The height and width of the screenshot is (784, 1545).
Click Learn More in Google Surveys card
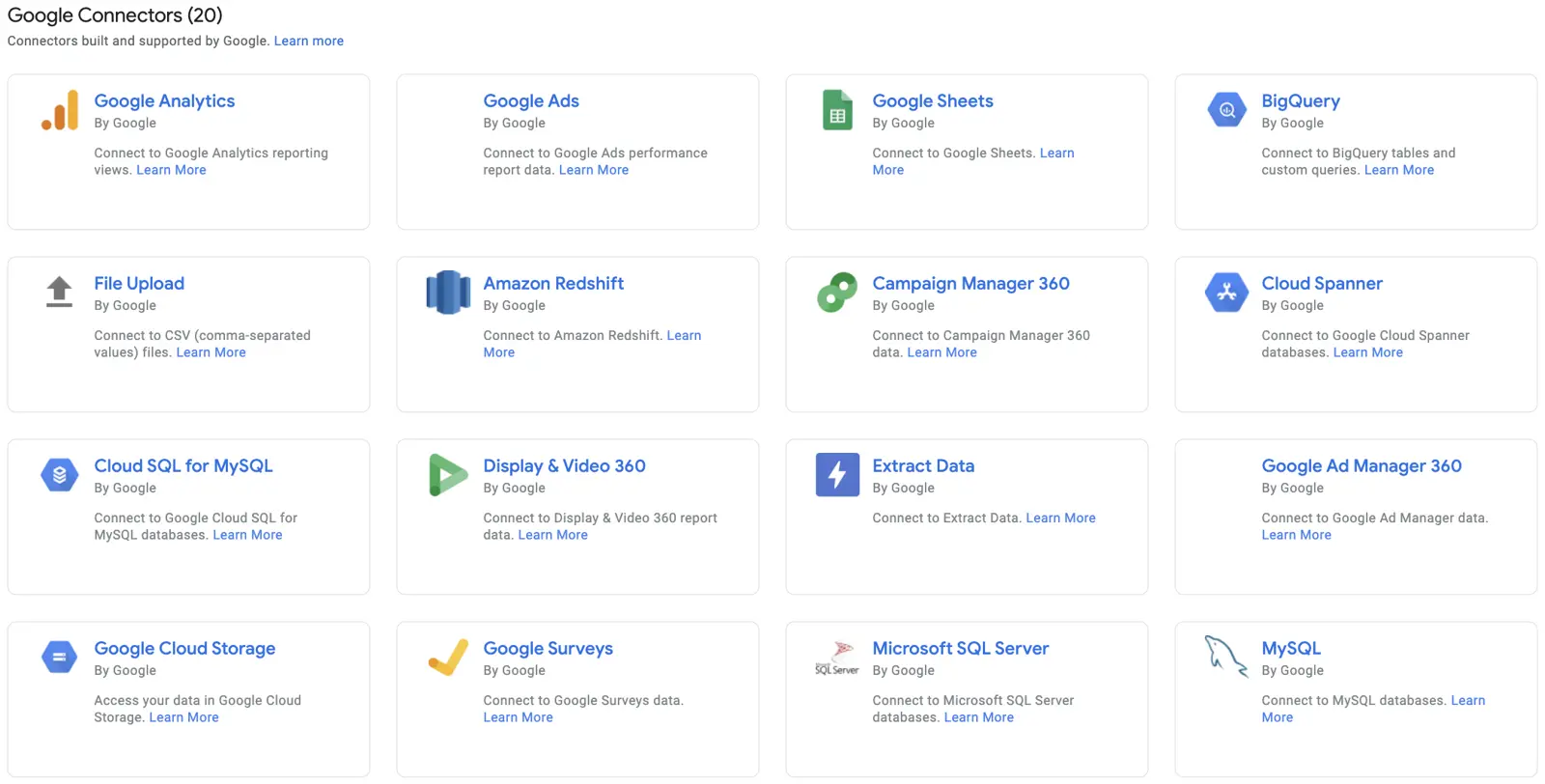(518, 717)
